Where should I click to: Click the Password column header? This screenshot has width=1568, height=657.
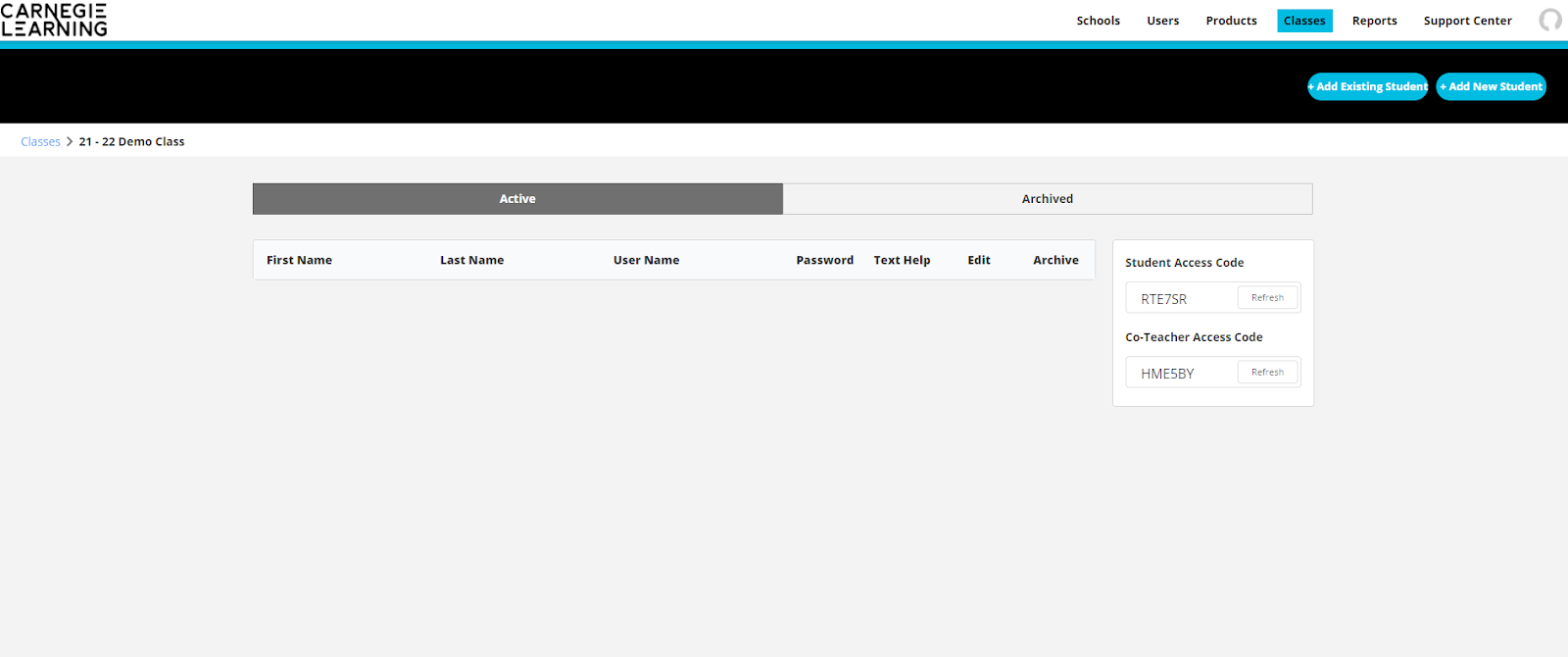point(824,260)
